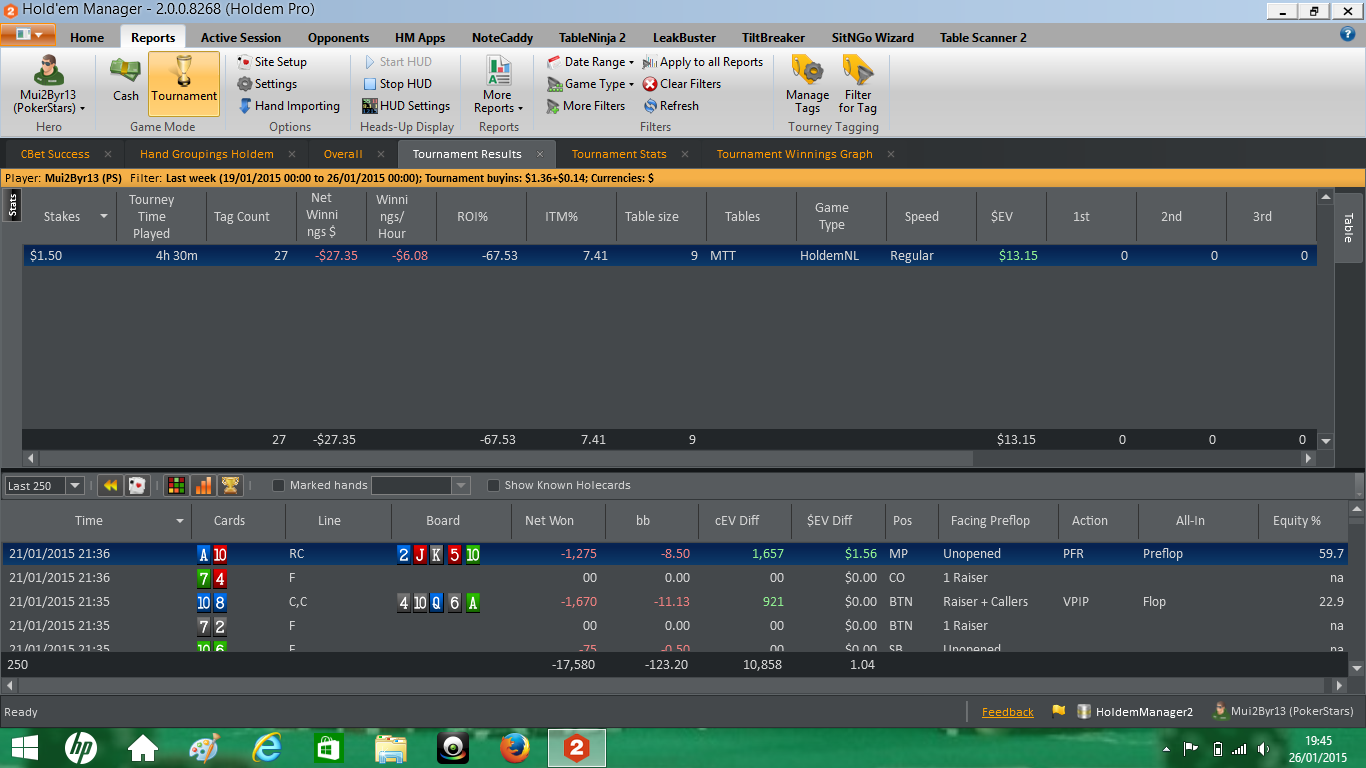Toggle the Marked hands checkbox
Viewport: 1366px width, 768px height.
(x=279, y=486)
